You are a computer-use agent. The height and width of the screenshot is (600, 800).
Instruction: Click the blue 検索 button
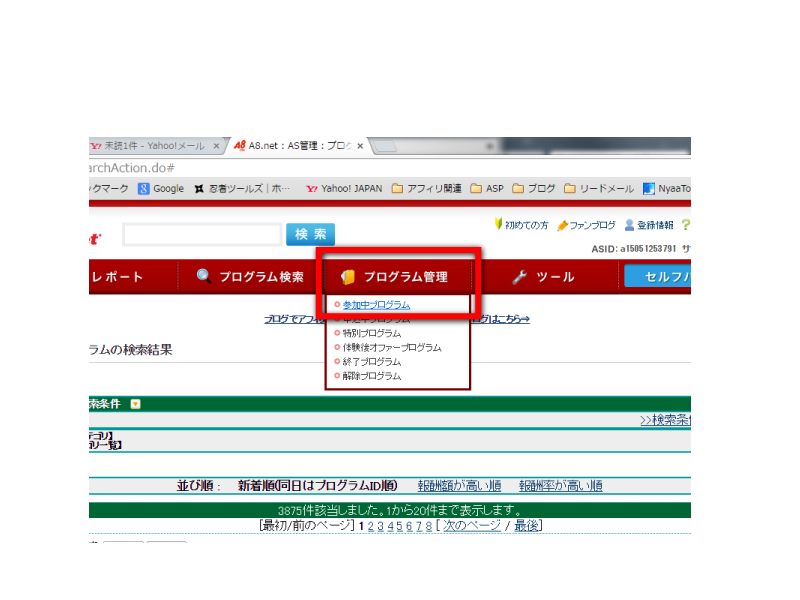pos(310,234)
